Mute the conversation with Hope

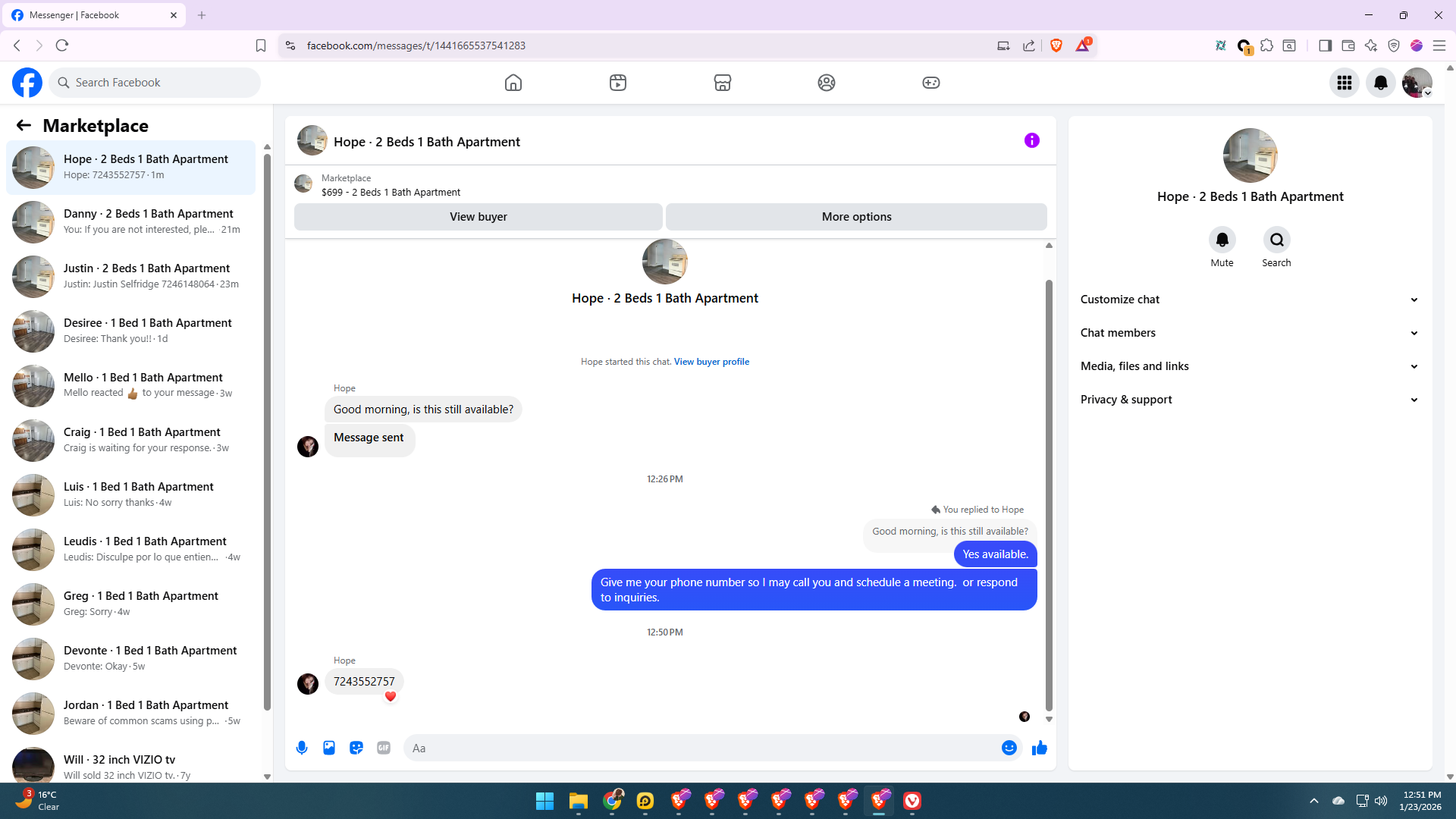[x=1222, y=240]
